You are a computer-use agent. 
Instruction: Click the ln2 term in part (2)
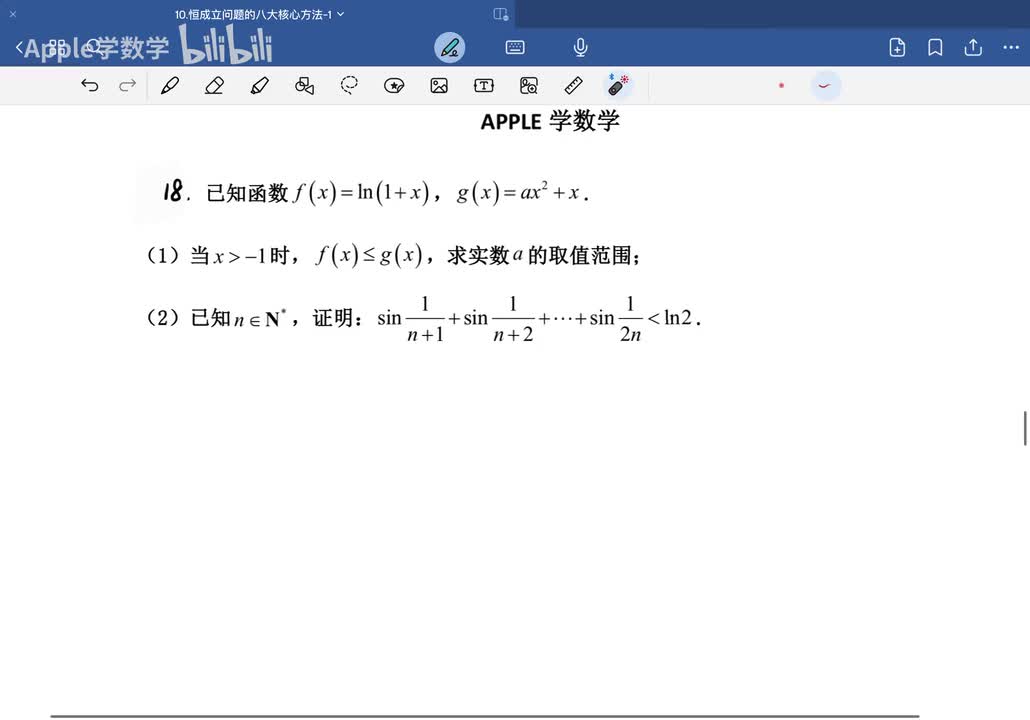pyautogui.click(x=677, y=318)
